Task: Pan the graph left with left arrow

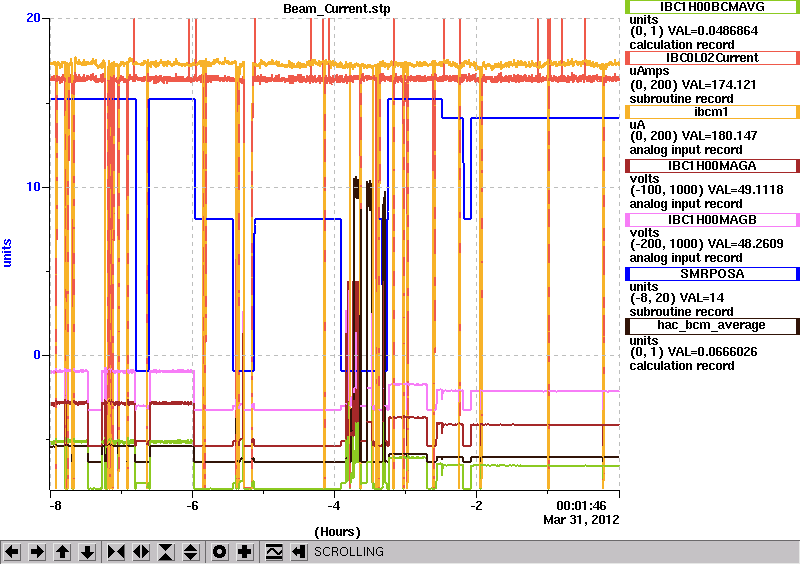Action: (12, 552)
